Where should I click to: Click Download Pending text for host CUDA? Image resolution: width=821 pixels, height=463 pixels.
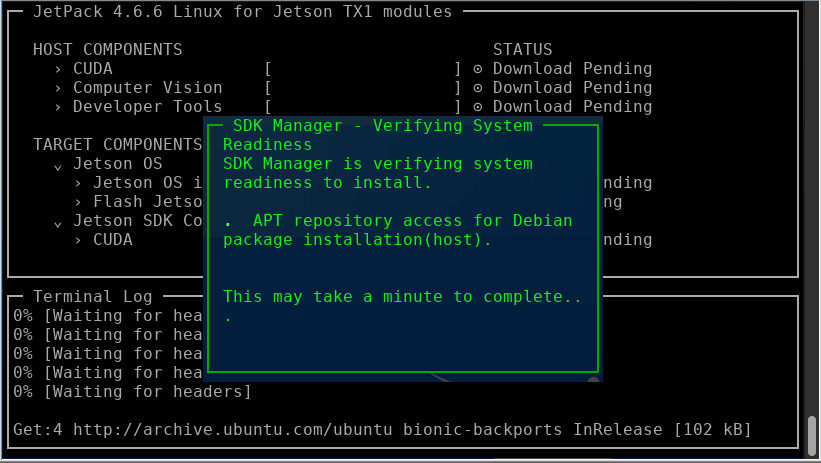[x=572, y=69]
